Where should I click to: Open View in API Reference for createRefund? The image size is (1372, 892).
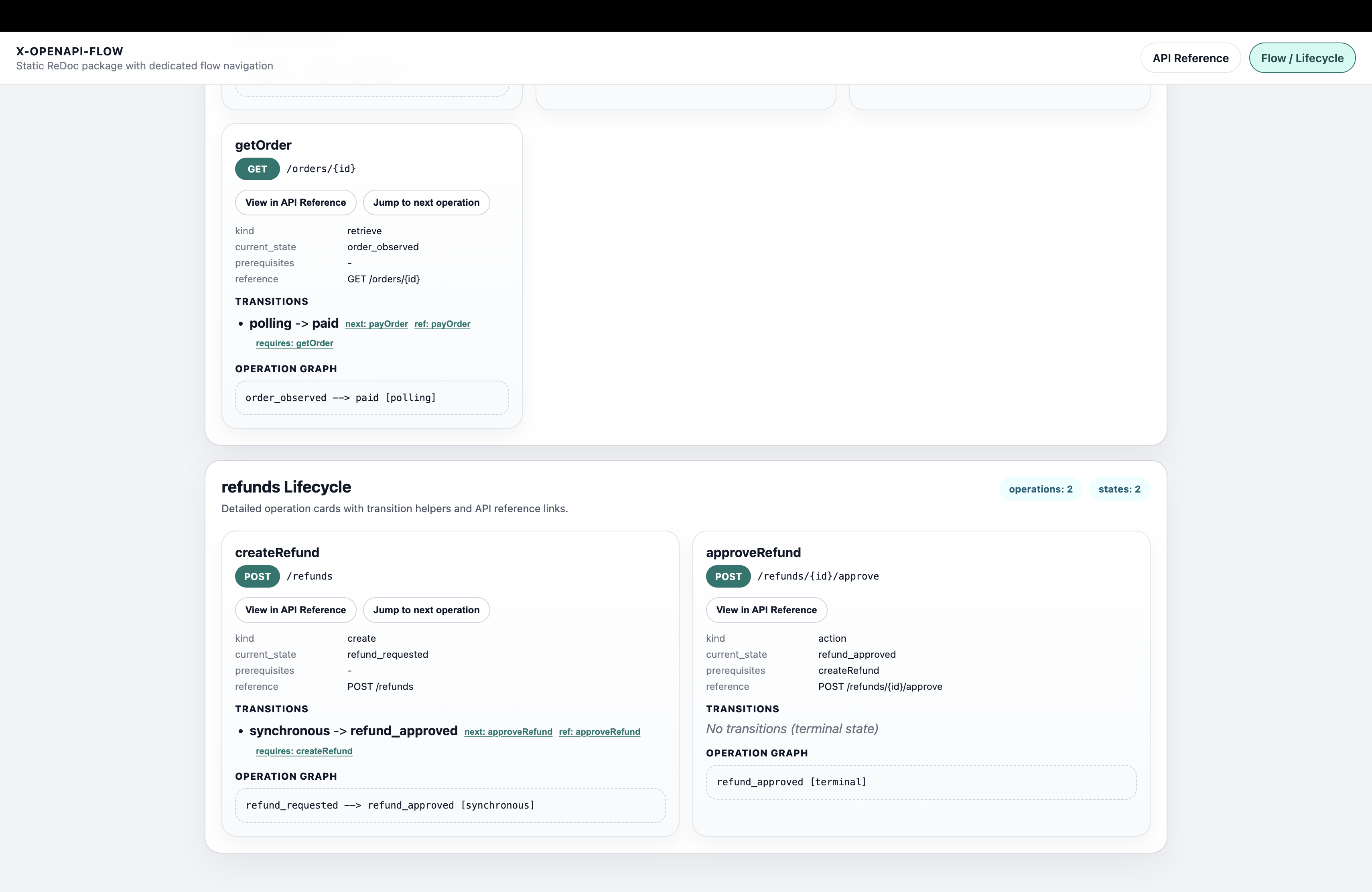(295, 610)
